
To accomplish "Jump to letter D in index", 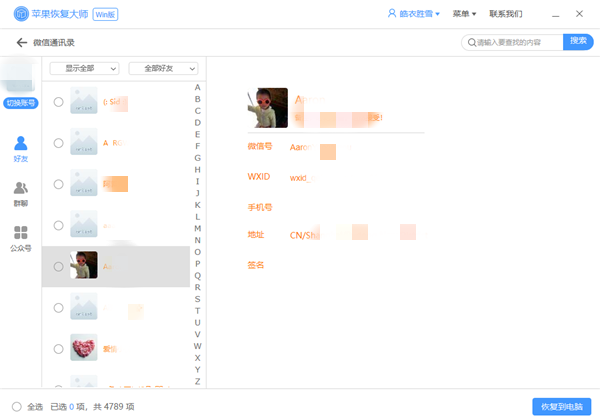I will (197, 123).
